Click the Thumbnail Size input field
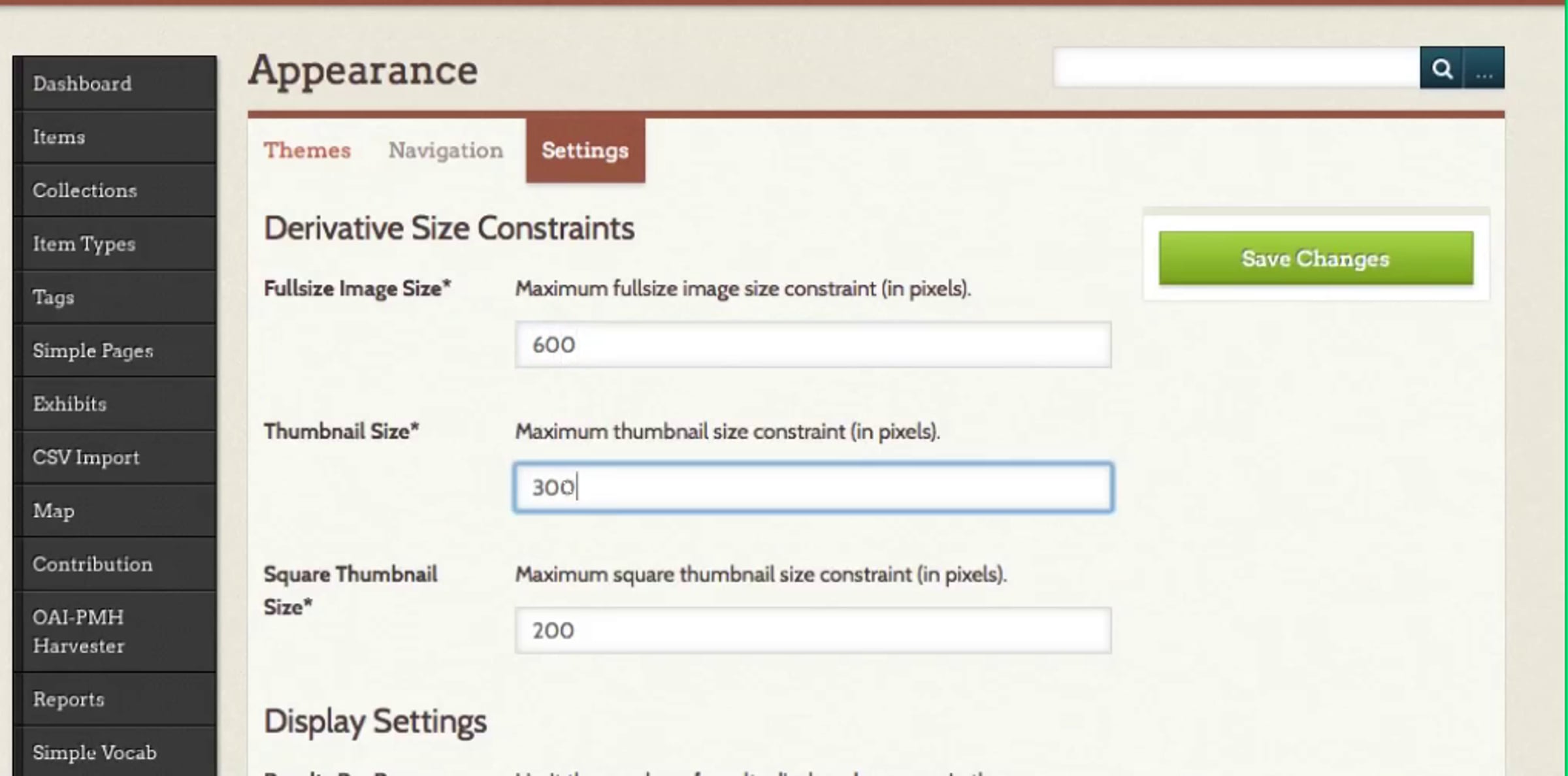 (813, 487)
